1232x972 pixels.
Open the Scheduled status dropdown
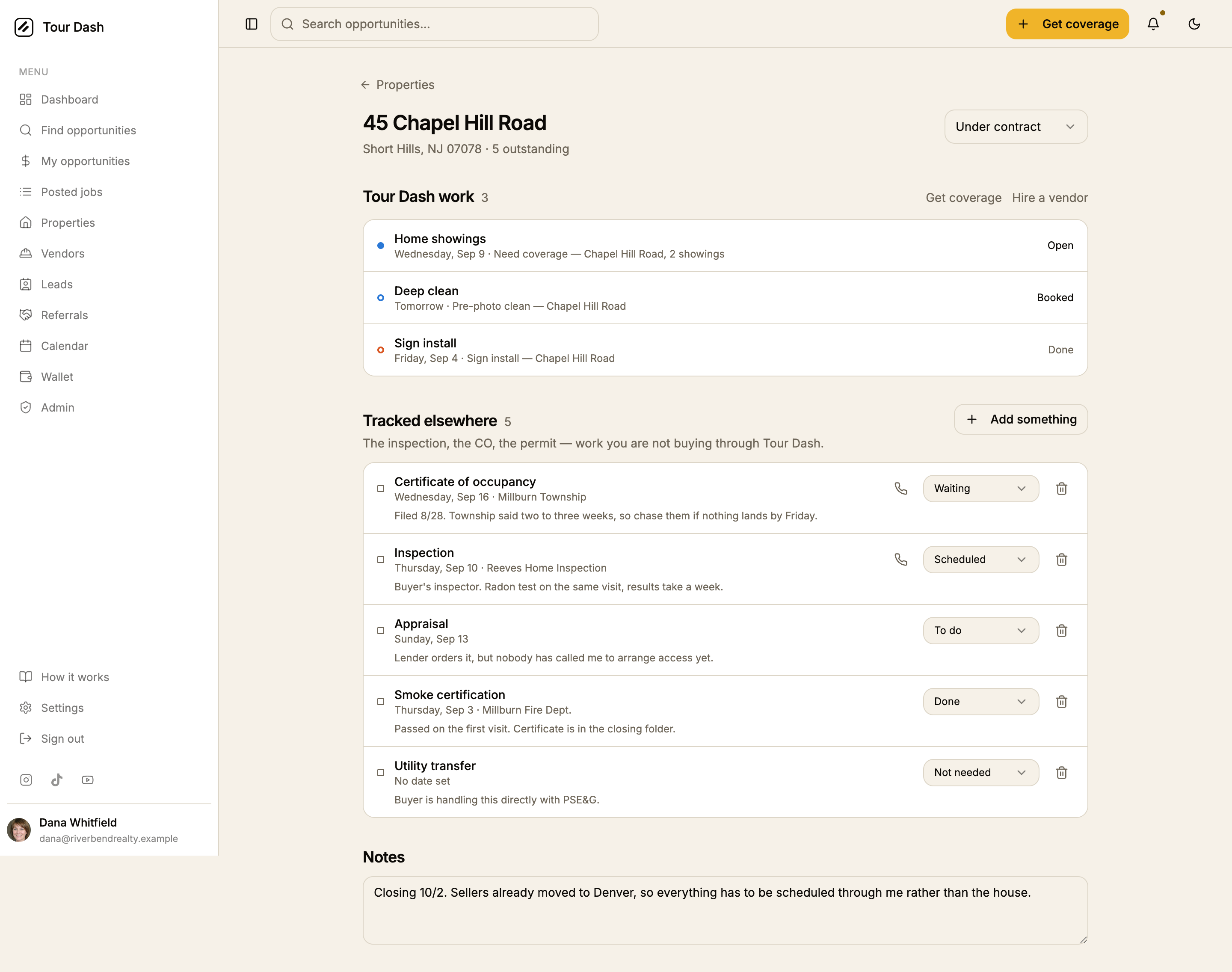click(x=980, y=560)
